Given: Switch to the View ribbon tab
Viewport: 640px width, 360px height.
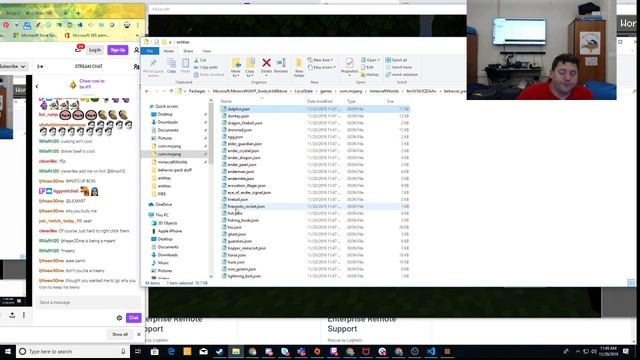Looking at the screenshot, I should [x=207, y=51].
